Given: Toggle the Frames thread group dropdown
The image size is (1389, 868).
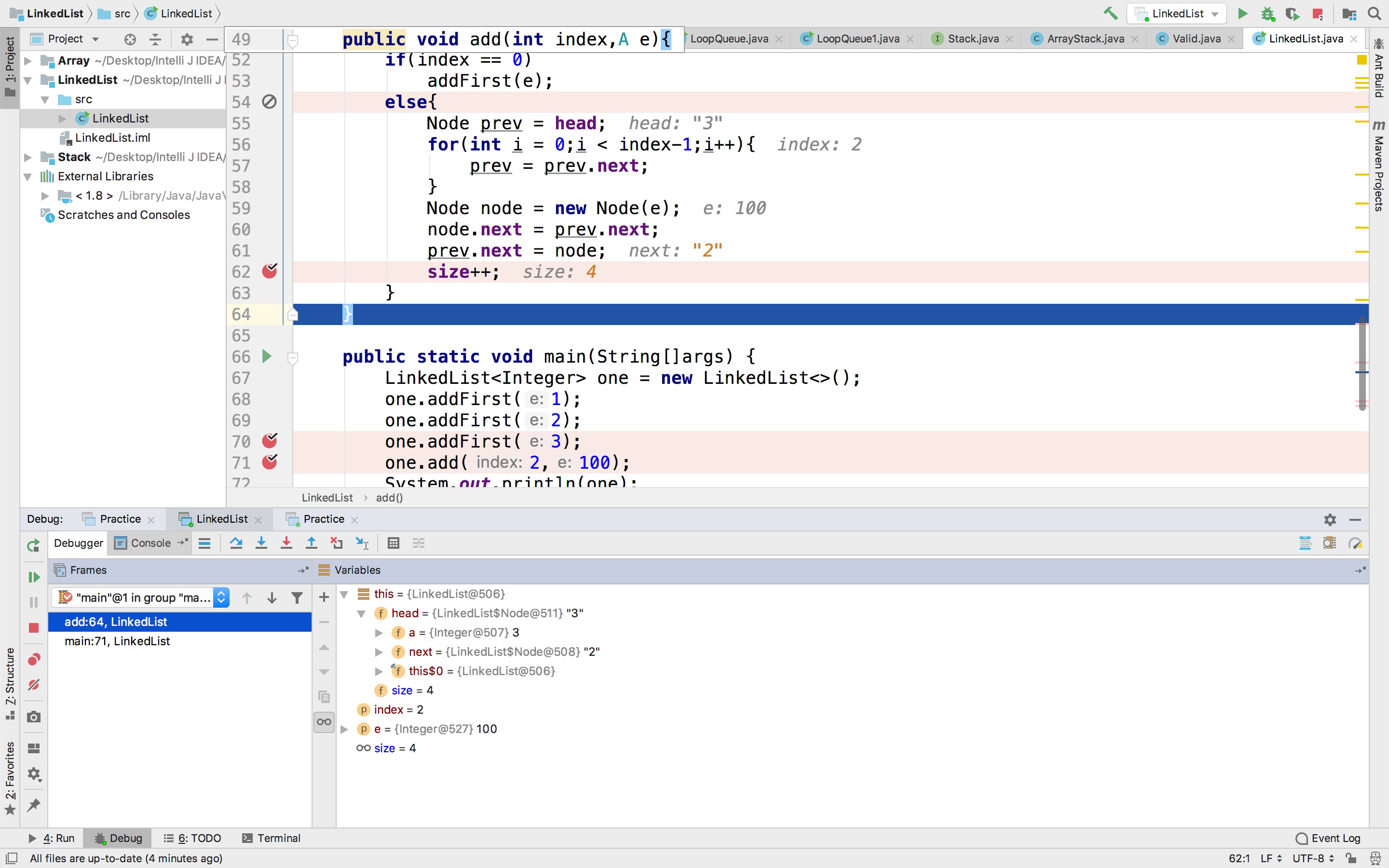Looking at the screenshot, I should pyautogui.click(x=221, y=597).
